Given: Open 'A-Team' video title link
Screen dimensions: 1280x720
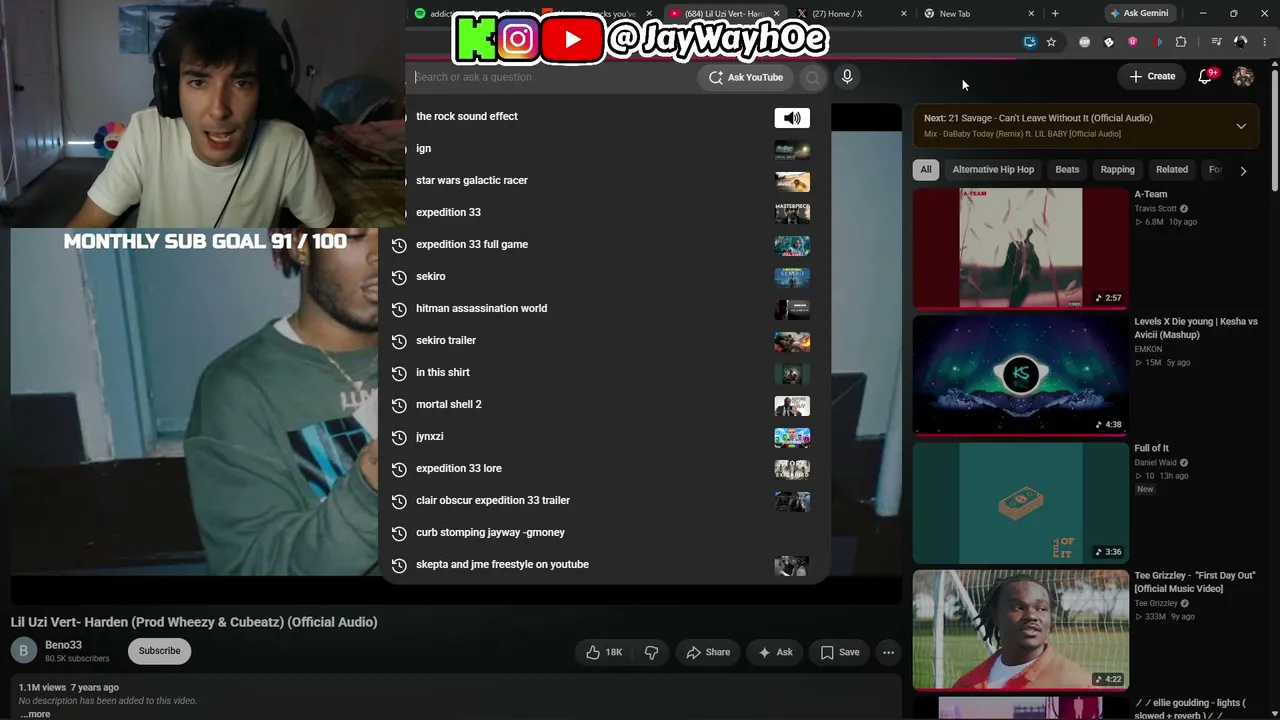Looking at the screenshot, I should pos(1150,194).
